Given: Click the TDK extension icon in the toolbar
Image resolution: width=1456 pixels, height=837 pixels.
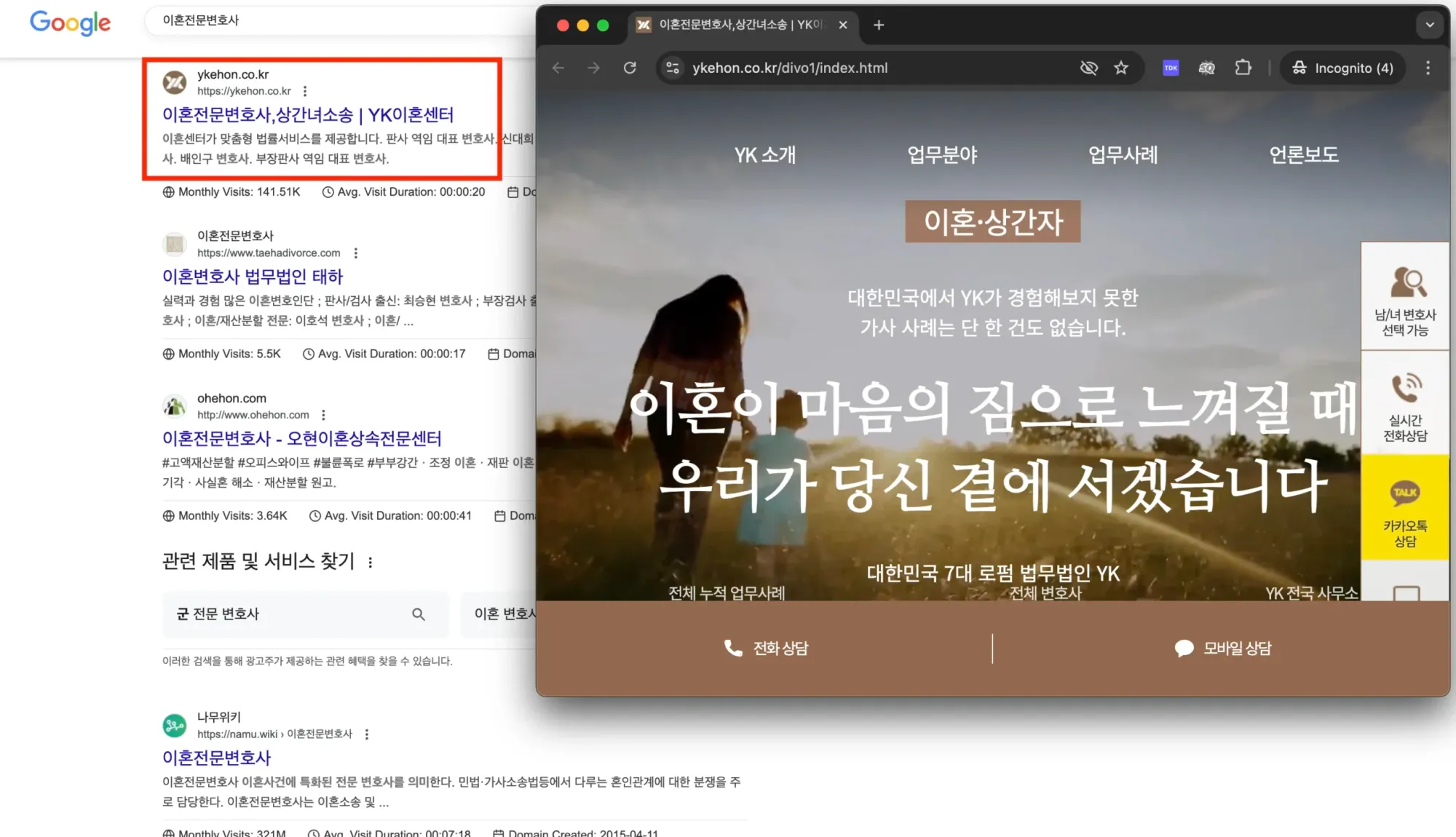Looking at the screenshot, I should pos(1170,68).
